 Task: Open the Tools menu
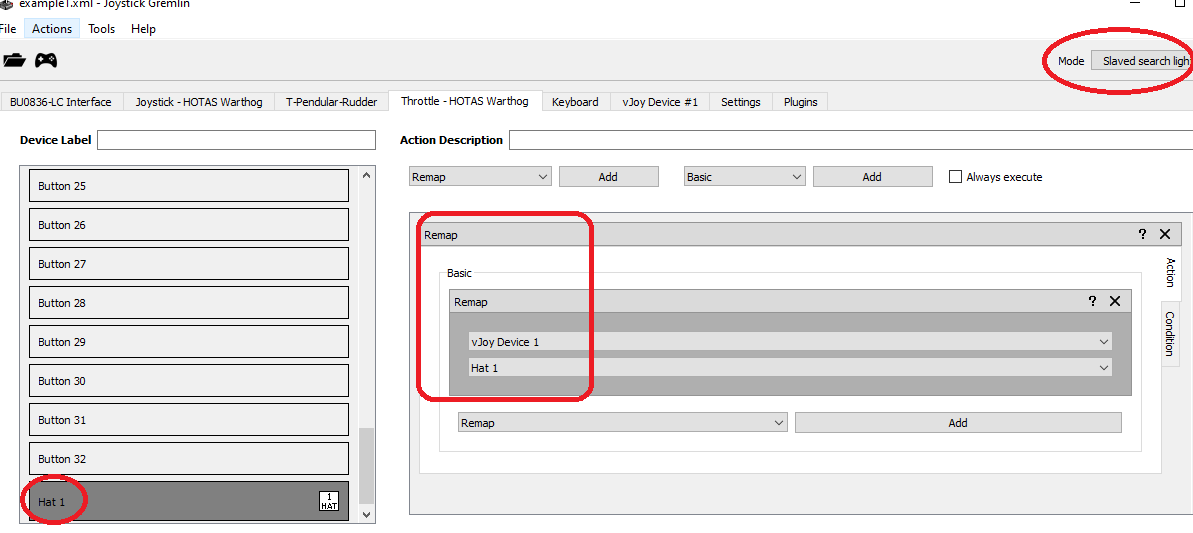[x=101, y=29]
